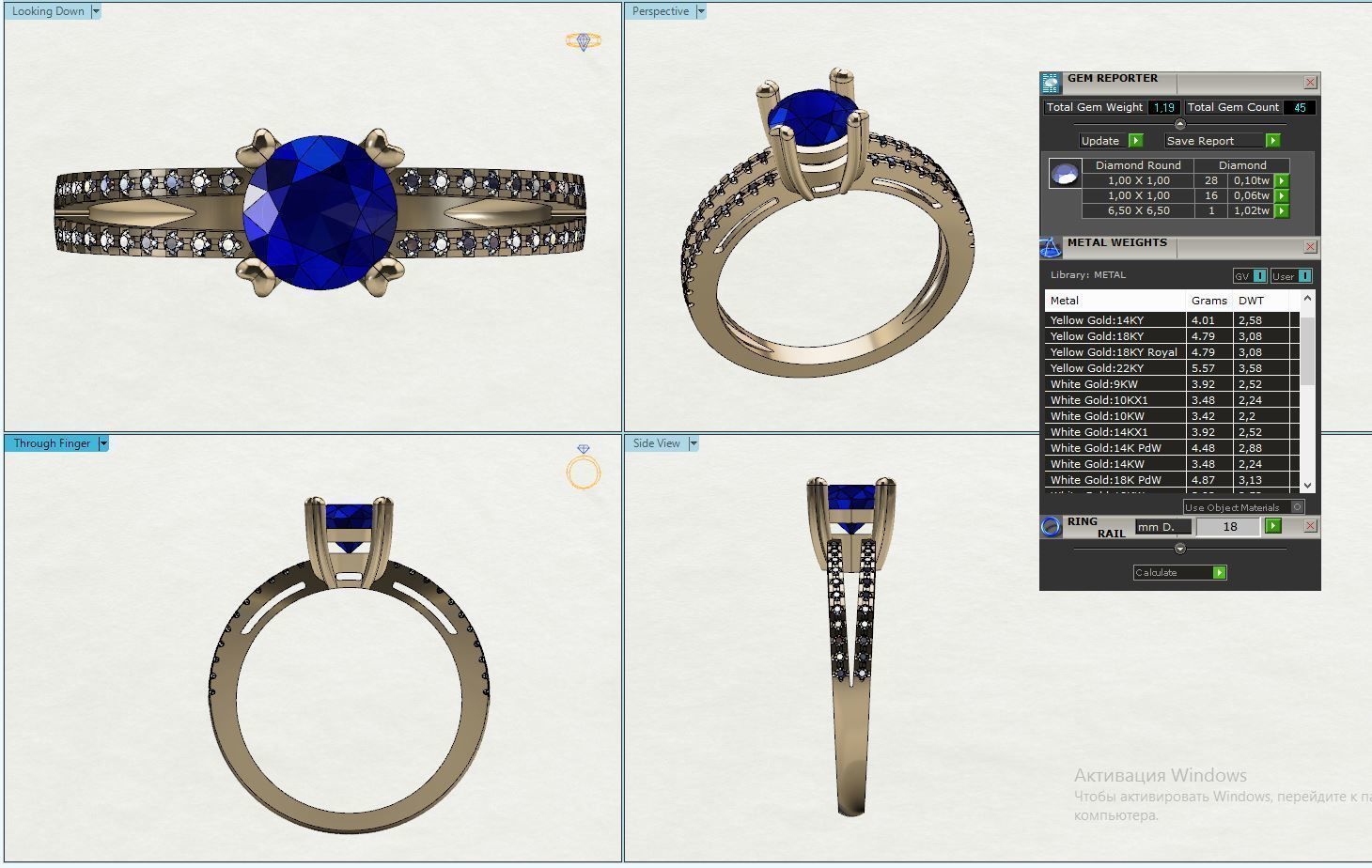The height and width of the screenshot is (868, 1372).
Task: Open the Looking Down viewport dropdown arrow
Action: [96, 11]
